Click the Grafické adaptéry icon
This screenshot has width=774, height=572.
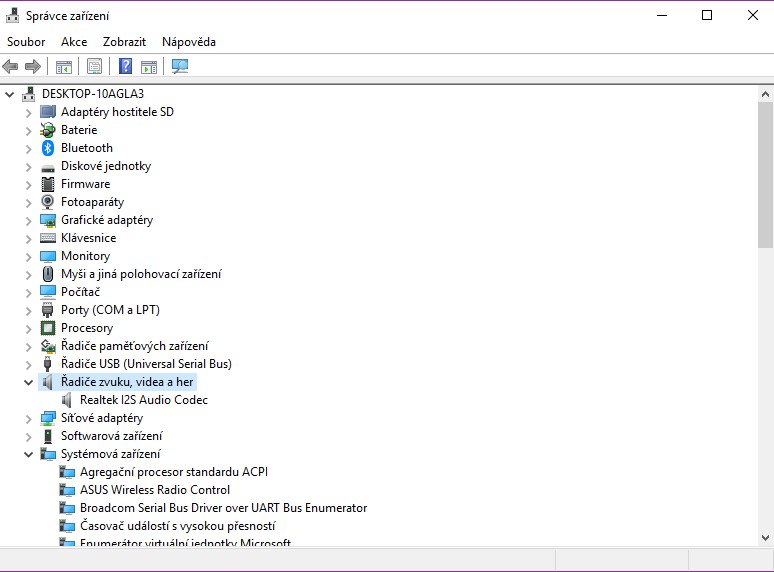(48, 220)
